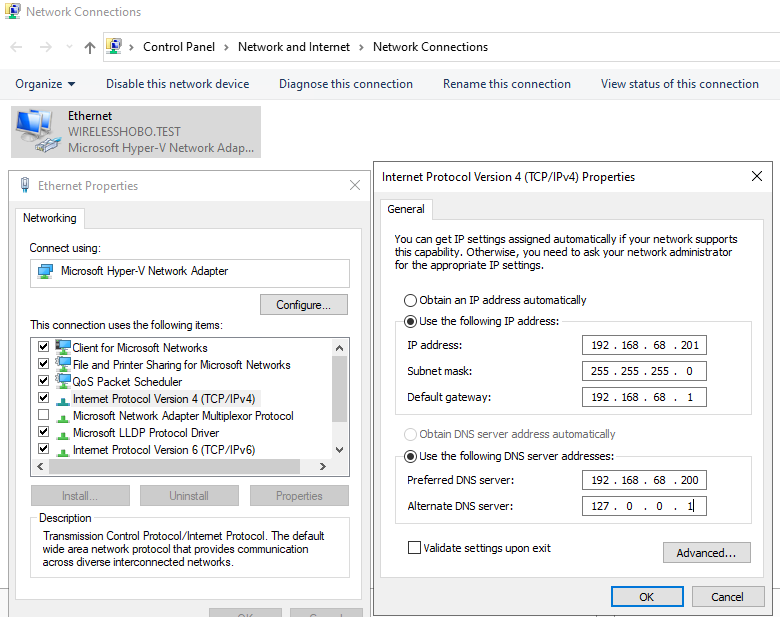Select the Client for Microsoft Networks icon
780x617 pixels.
pyautogui.click(x=63, y=347)
